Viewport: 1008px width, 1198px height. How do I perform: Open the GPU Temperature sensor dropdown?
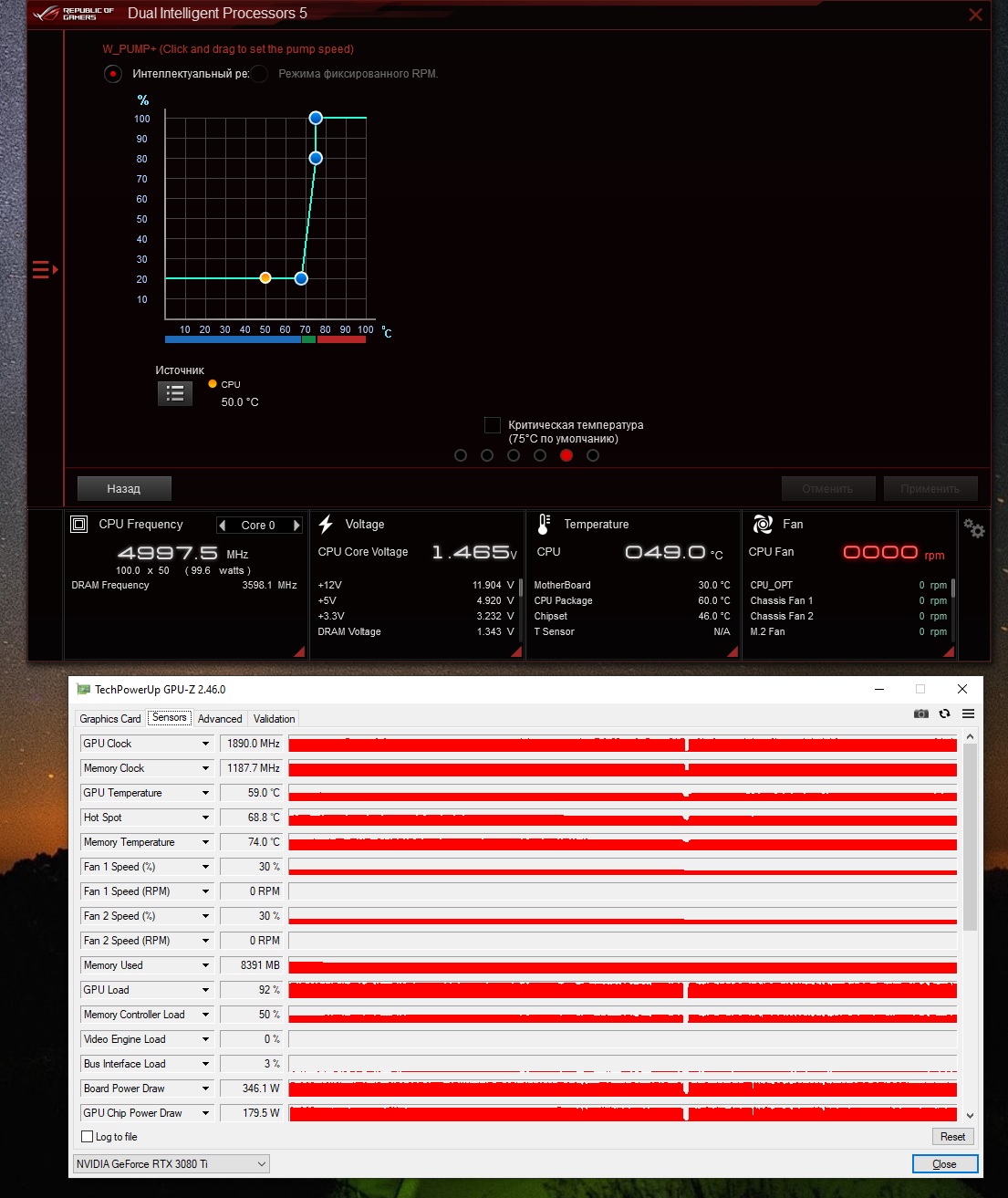coord(205,793)
